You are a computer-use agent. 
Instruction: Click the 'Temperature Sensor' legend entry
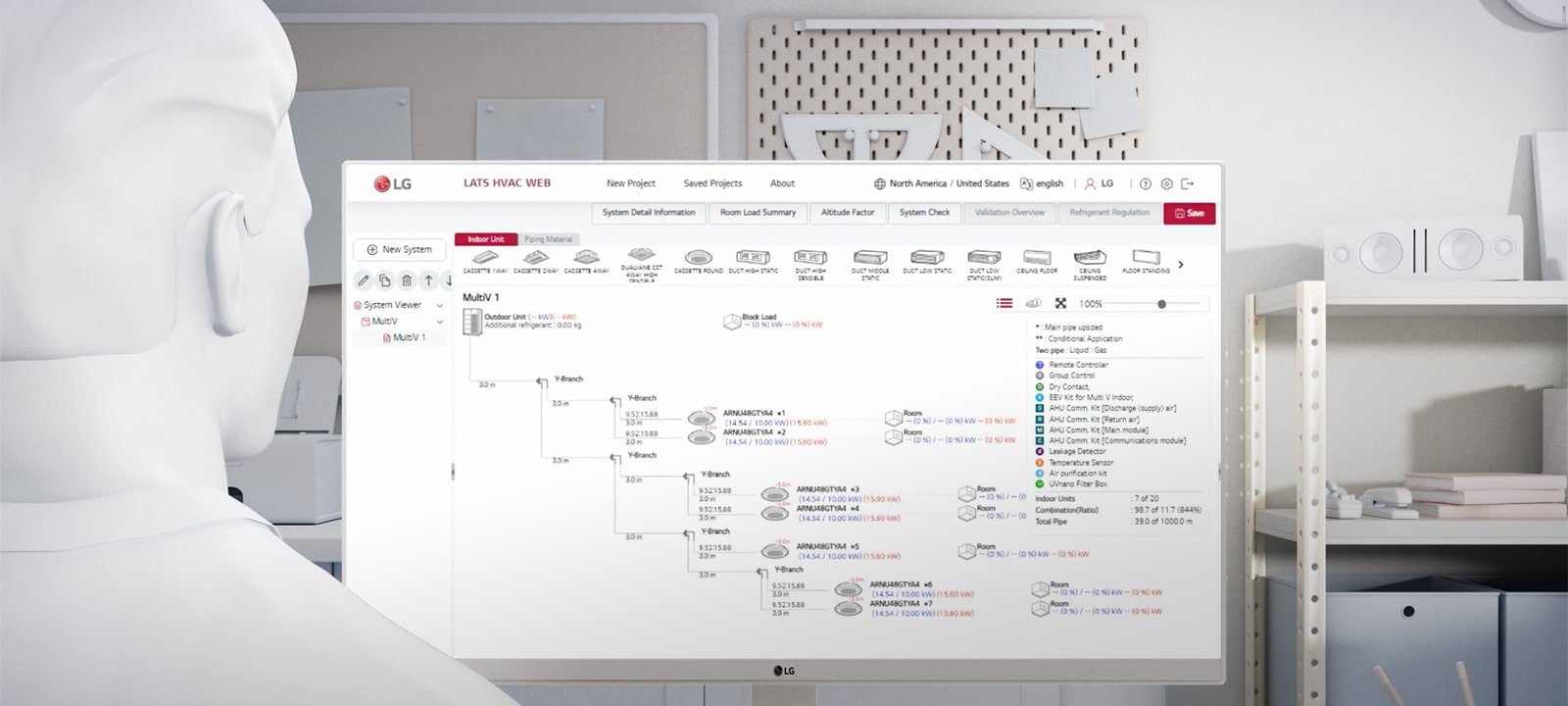[1074, 463]
